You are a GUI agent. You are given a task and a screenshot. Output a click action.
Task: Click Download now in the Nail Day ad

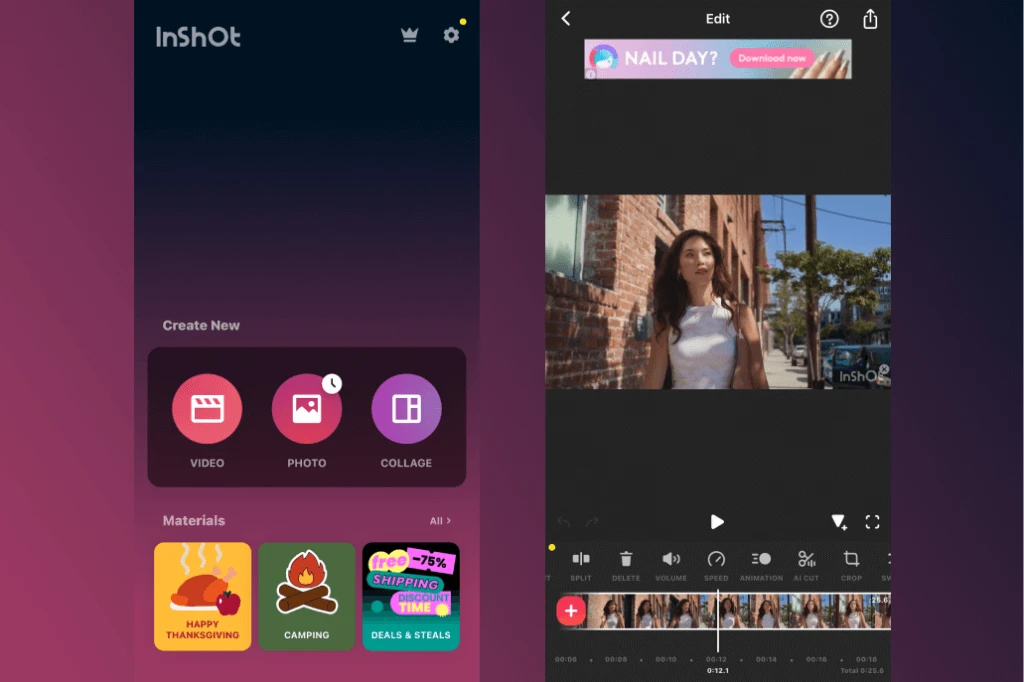[772, 58]
